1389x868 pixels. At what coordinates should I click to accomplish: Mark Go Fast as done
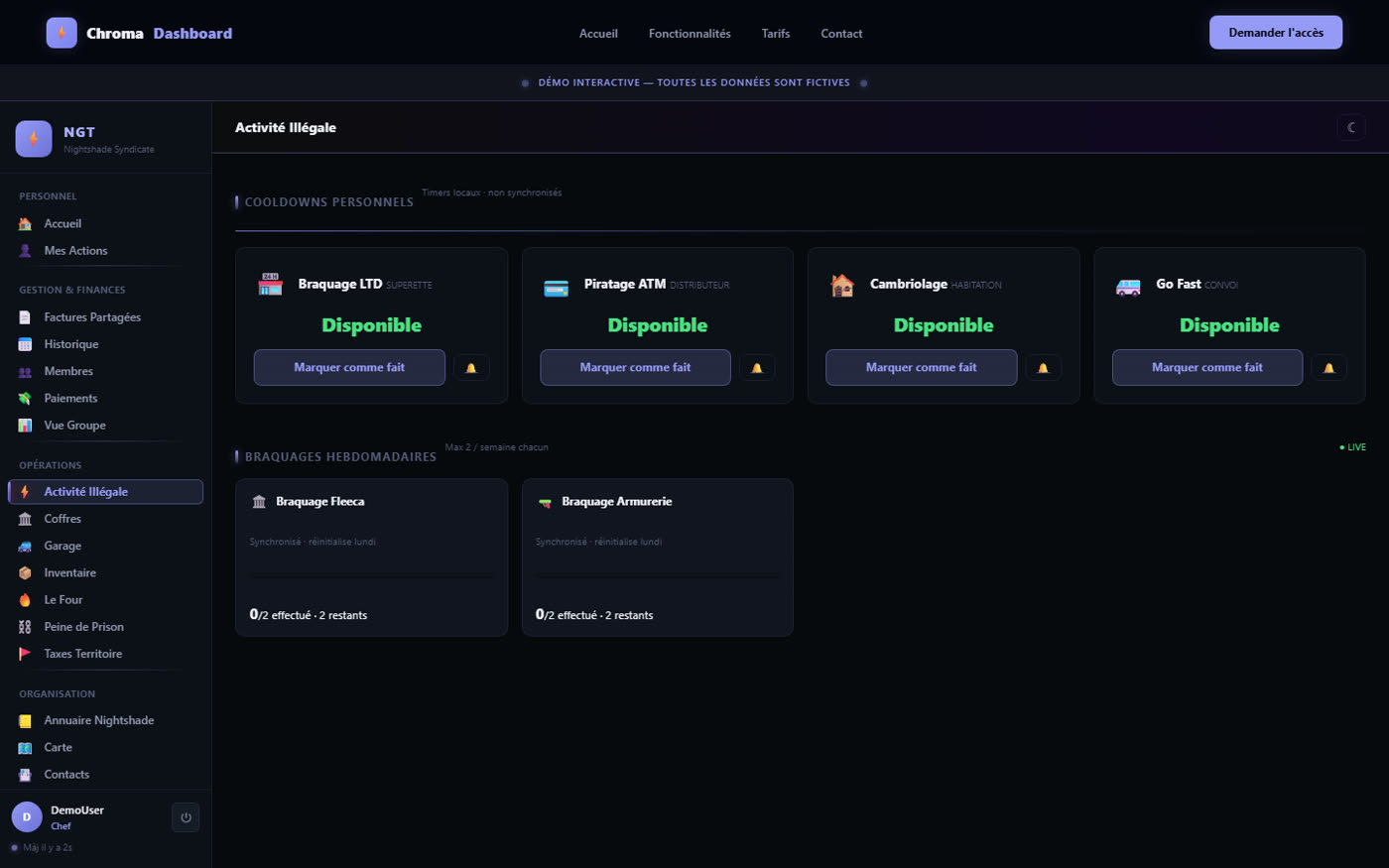coord(1207,367)
